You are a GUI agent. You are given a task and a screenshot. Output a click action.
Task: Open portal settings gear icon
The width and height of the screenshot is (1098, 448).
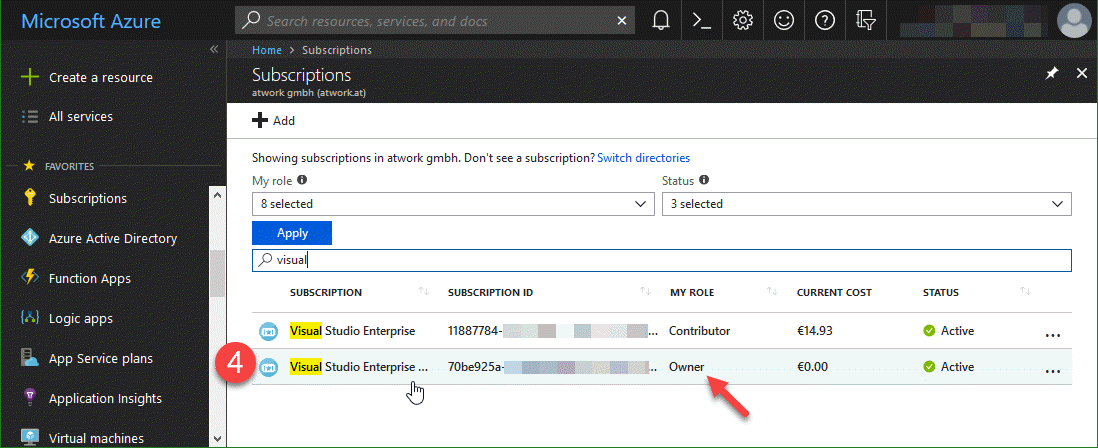[742, 21]
